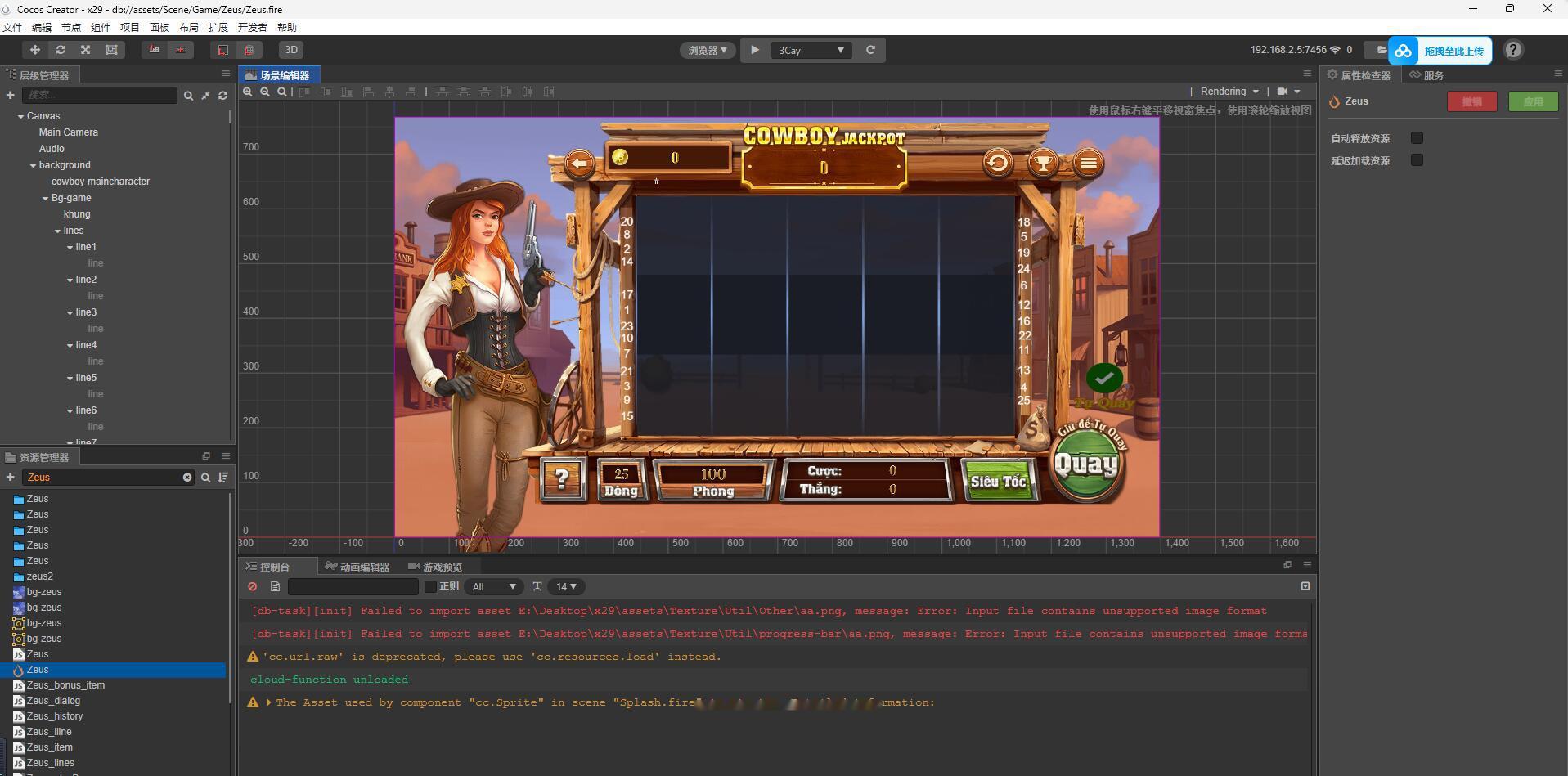Switch to the animation editor tab
The height and width of the screenshot is (776, 1568).
pos(357,567)
